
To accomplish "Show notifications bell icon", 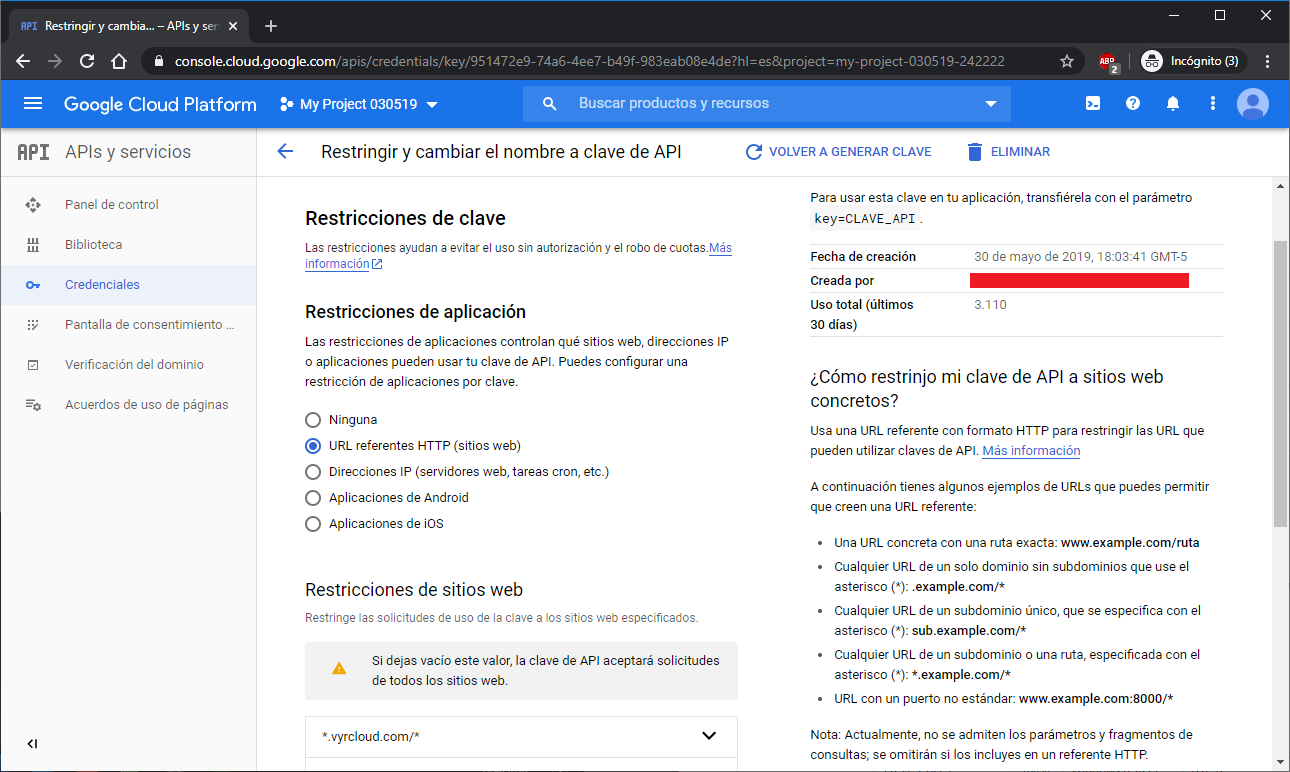I will pos(1173,104).
